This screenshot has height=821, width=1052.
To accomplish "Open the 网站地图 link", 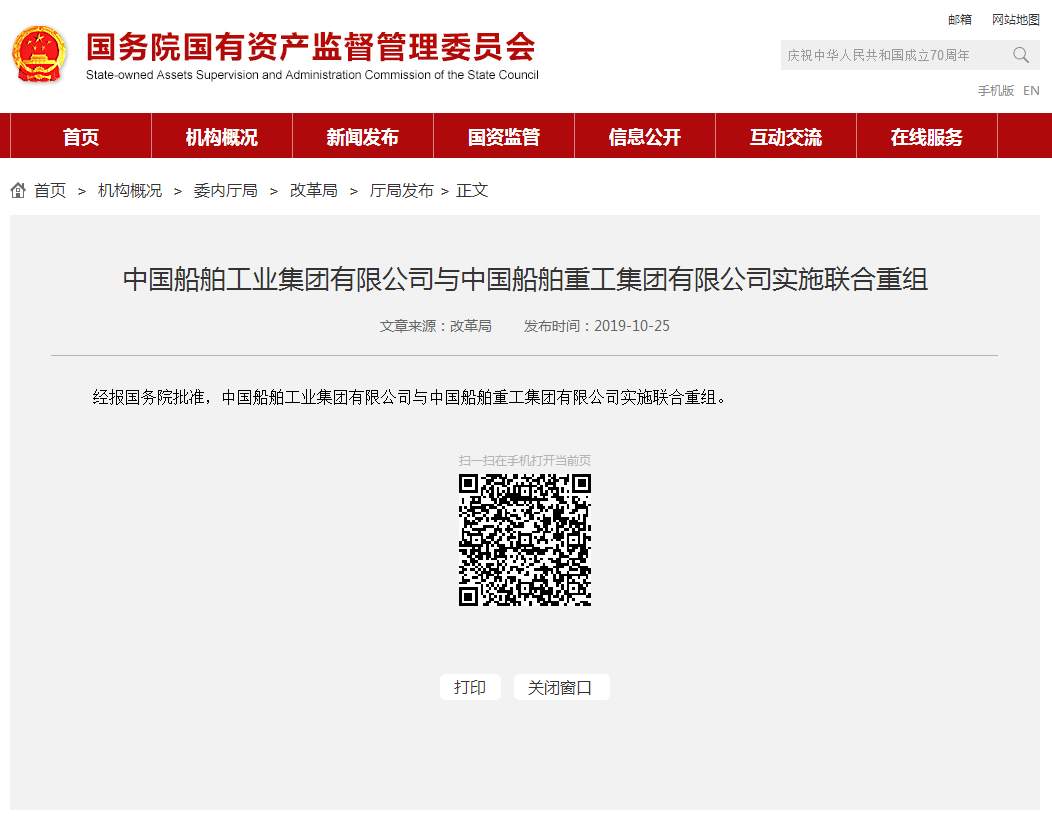I will [x=1016, y=19].
